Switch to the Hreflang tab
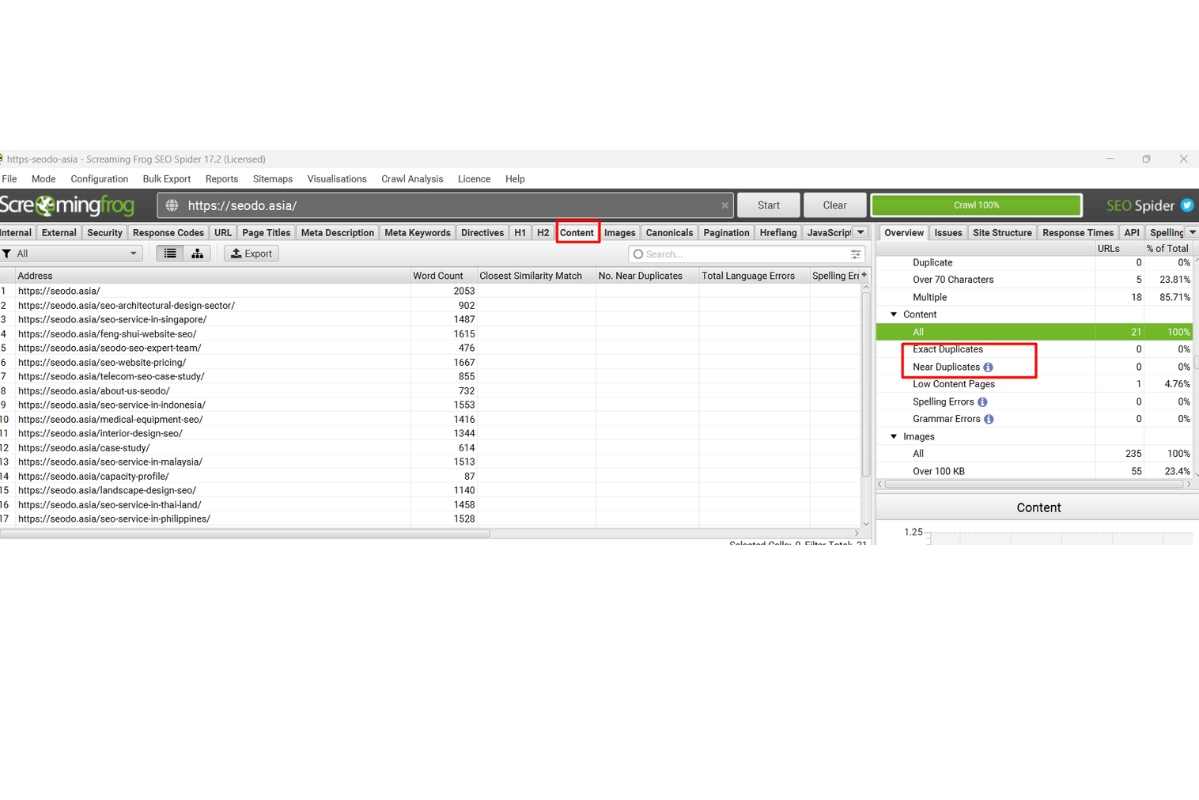 pyautogui.click(x=778, y=233)
